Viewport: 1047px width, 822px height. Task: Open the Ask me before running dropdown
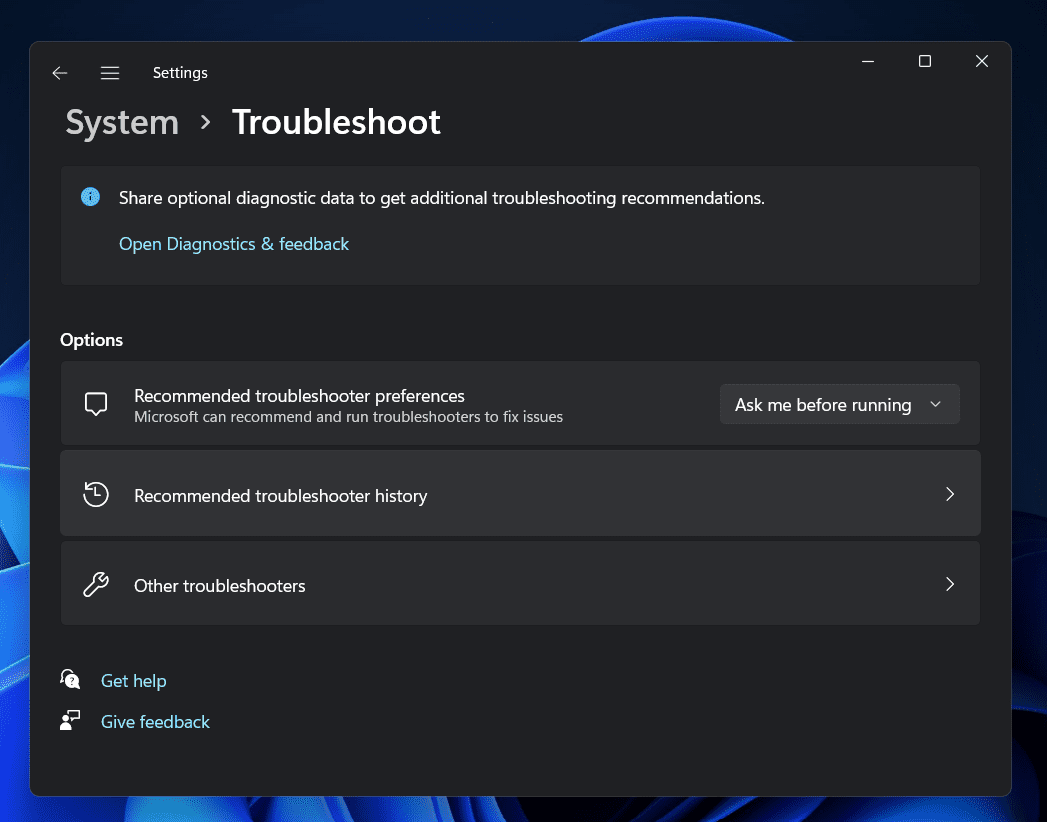(x=839, y=404)
